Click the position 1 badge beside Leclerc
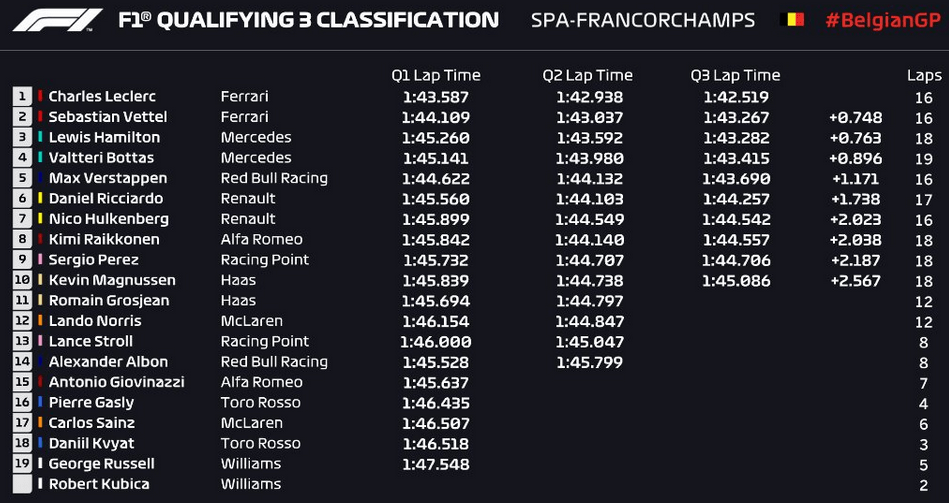The height and width of the screenshot is (503, 949). click(x=22, y=96)
